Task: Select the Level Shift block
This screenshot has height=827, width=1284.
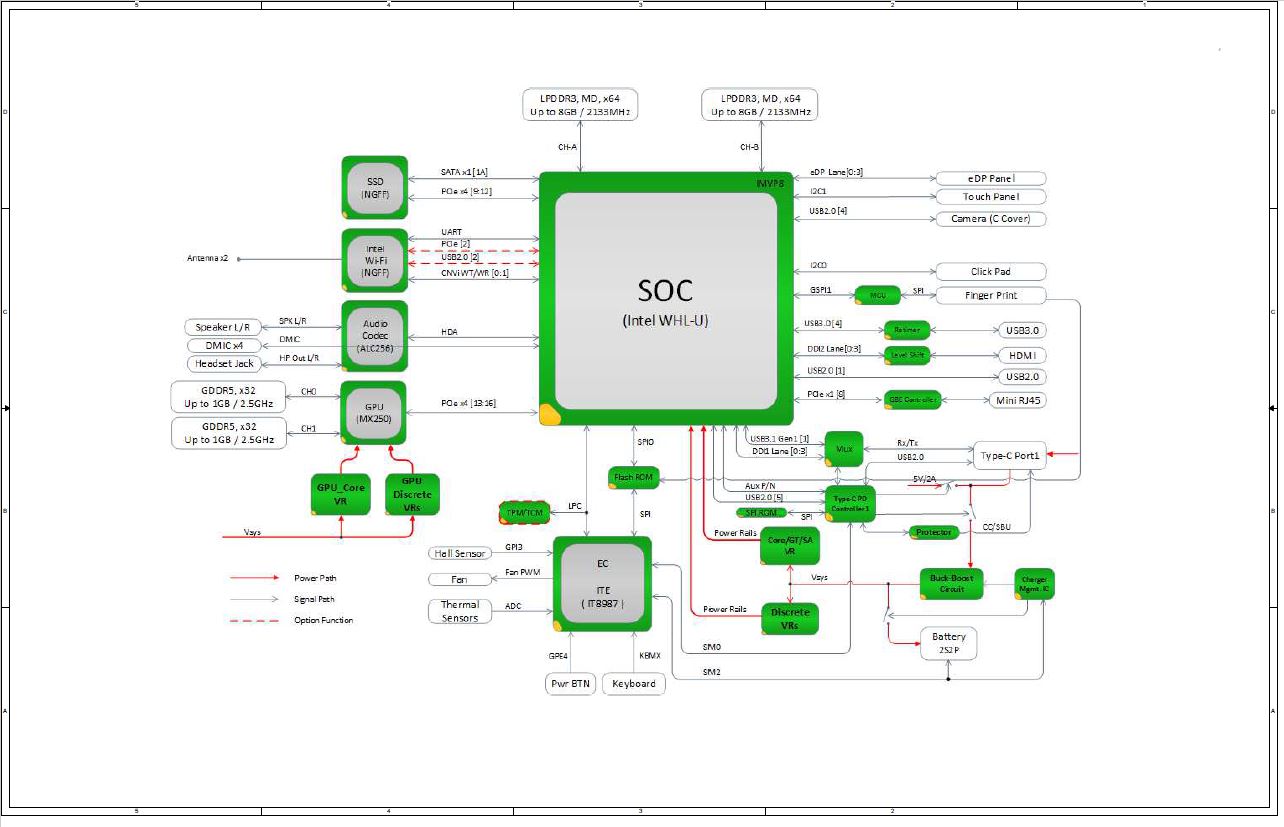Action: [x=907, y=355]
